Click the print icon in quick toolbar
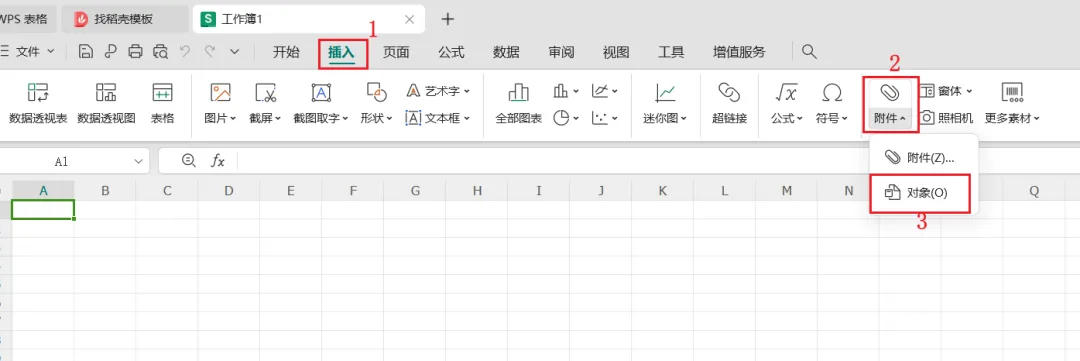1080x361 pixels. 136,52
